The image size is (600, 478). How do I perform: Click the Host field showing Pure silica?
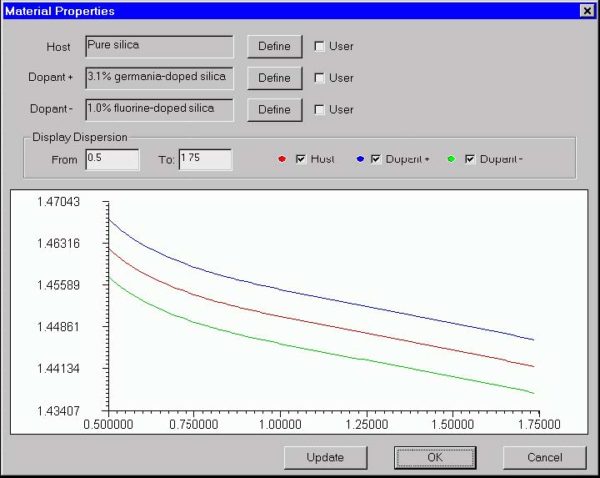point(159,47)
